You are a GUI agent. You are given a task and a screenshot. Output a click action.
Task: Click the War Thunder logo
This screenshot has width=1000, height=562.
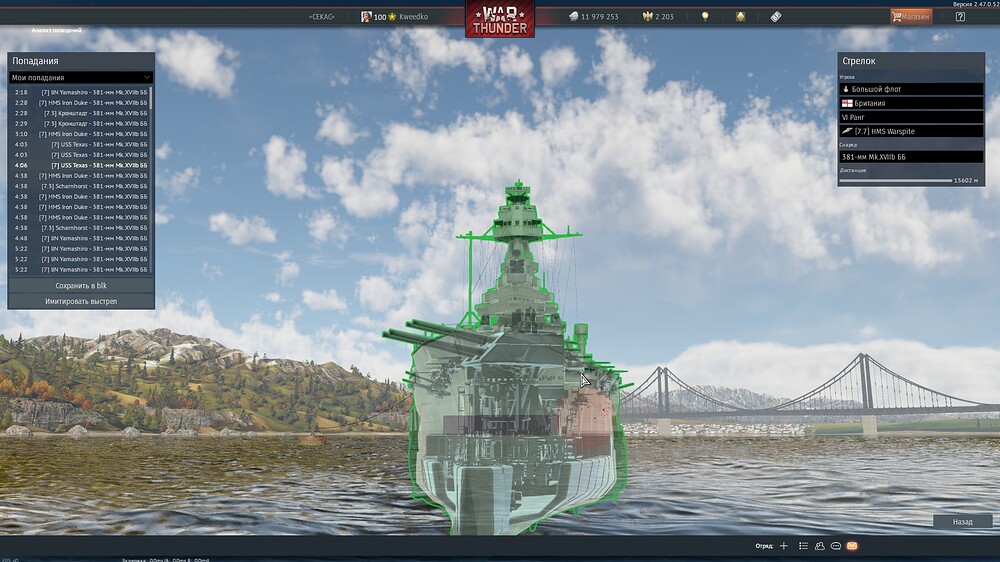(x=500, y=19)
